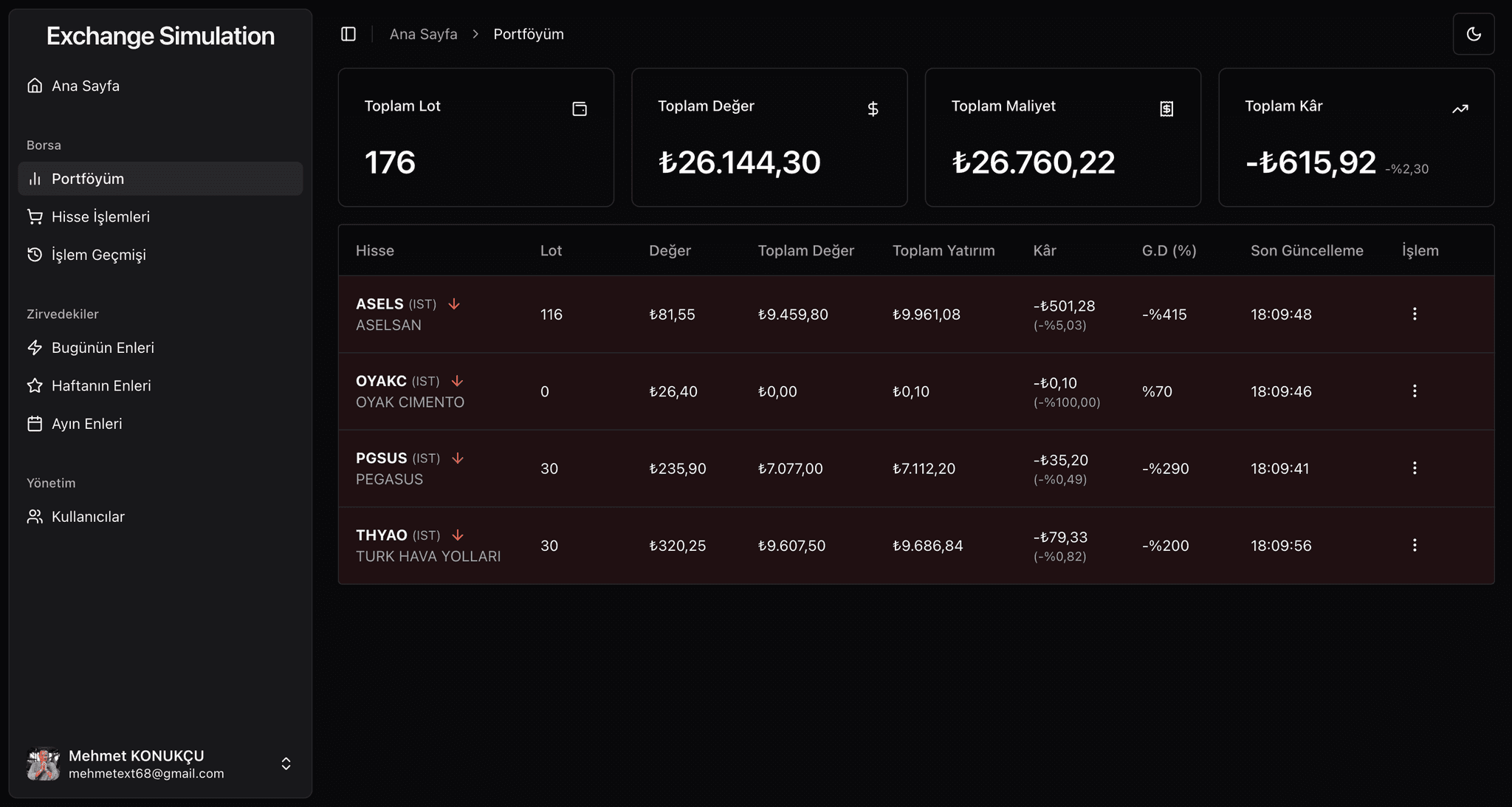Click the wallet icon in Toplam Lot card

point(580,109)
